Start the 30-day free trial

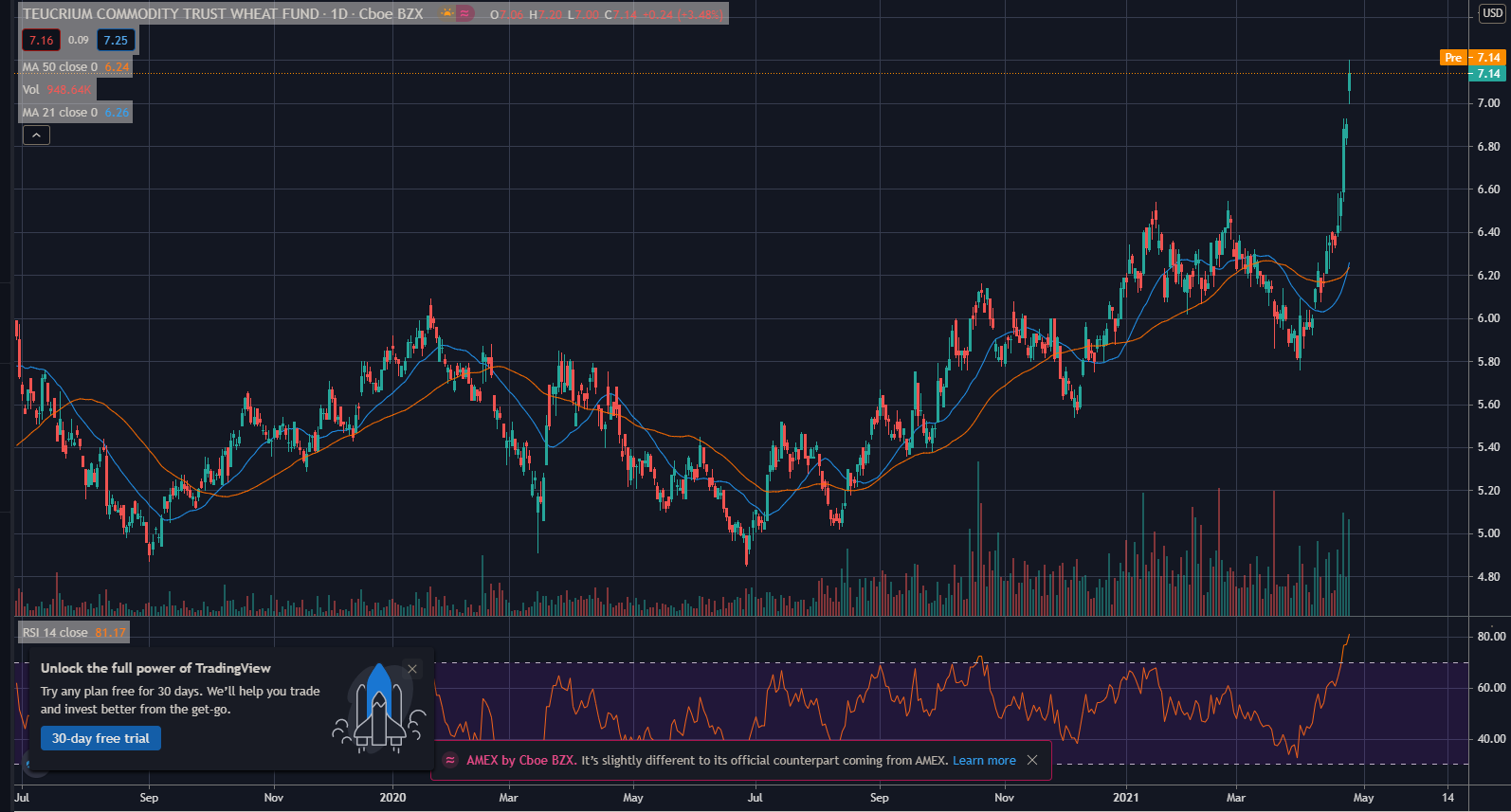click(100, 738)
